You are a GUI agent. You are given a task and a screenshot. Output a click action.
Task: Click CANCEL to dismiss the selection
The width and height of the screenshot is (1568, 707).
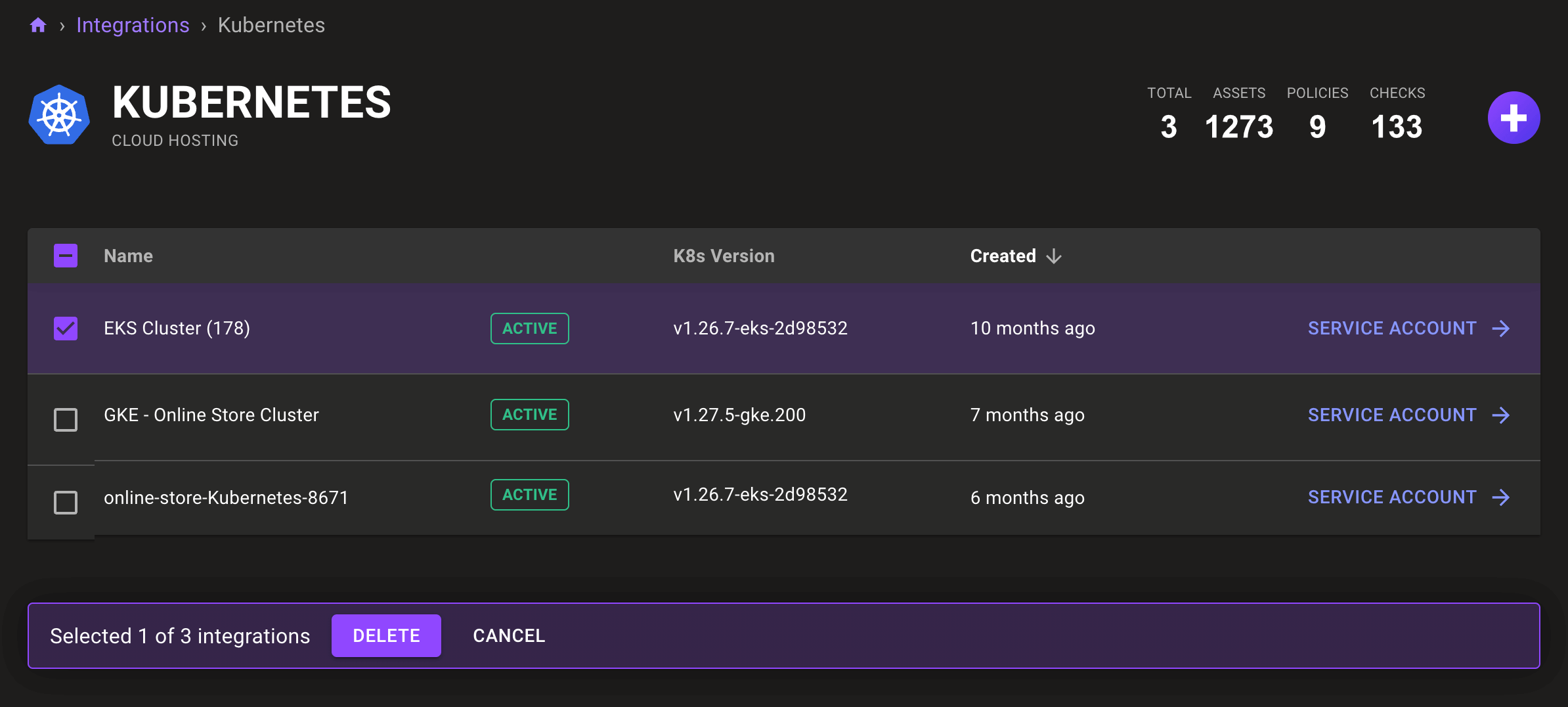coord(508,635)
